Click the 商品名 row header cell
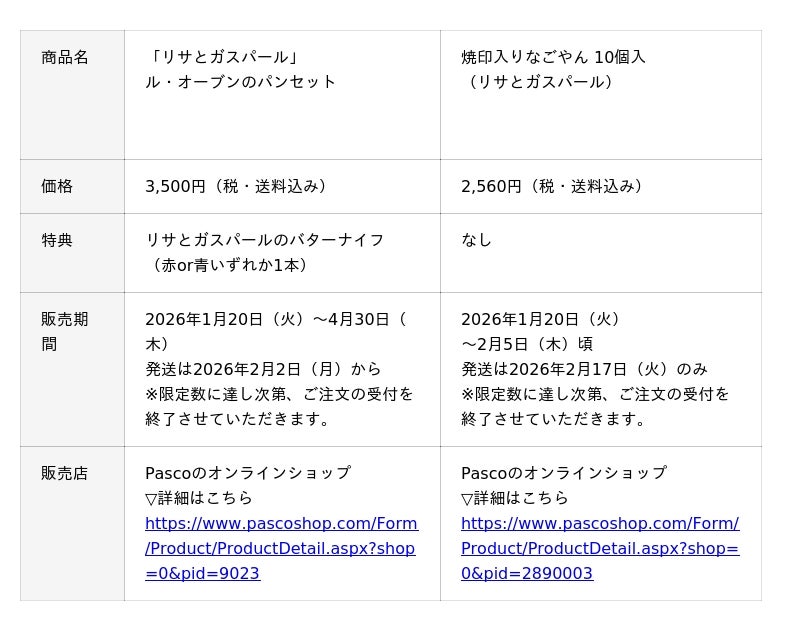This screenshot has height=631, width=800. click(x=65, y=58)
